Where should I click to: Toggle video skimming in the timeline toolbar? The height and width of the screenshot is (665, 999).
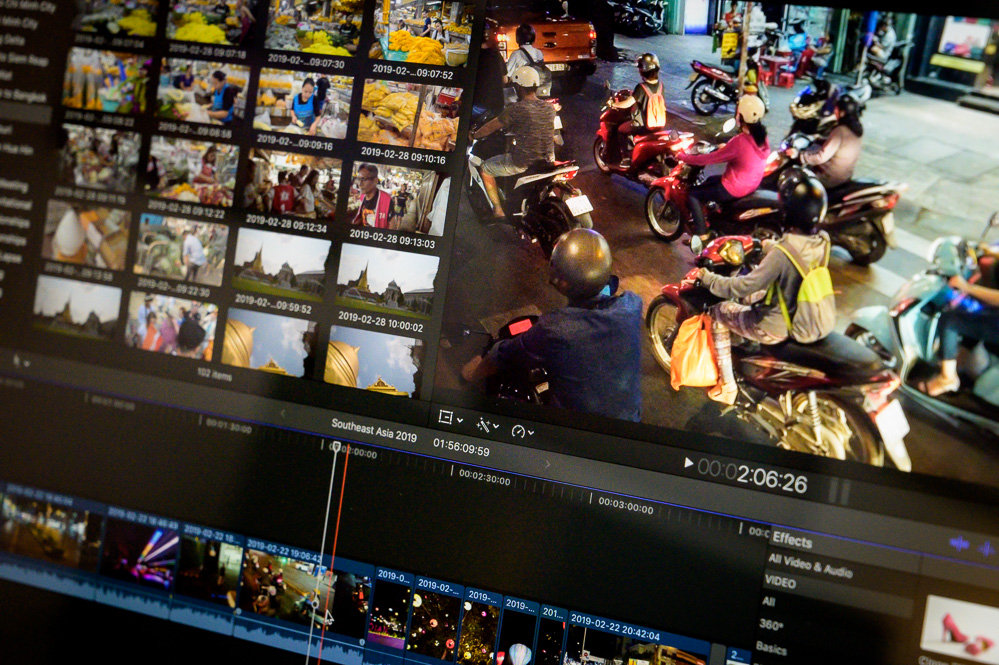tap(959, 543)
